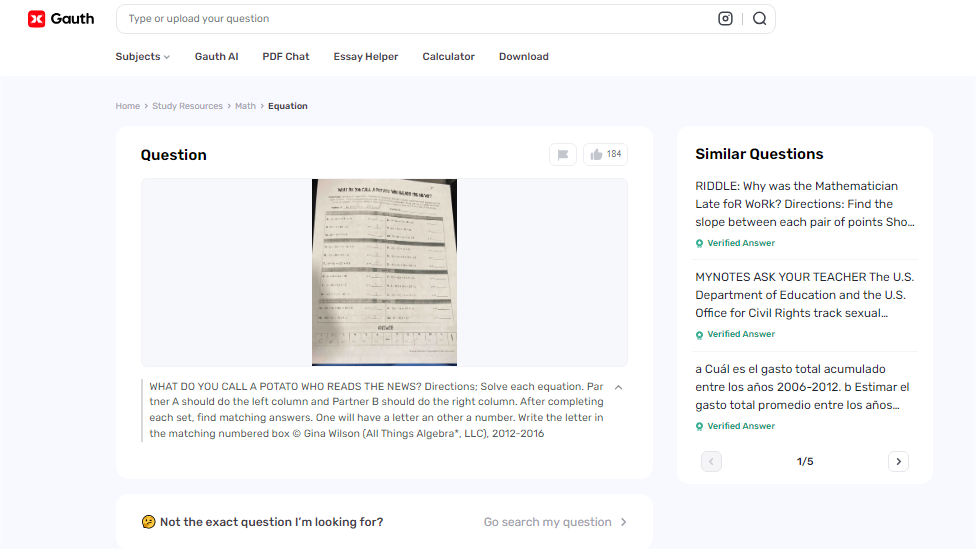Click the magnifier search icon
This screenshot has height=549, width=976.
760,18
